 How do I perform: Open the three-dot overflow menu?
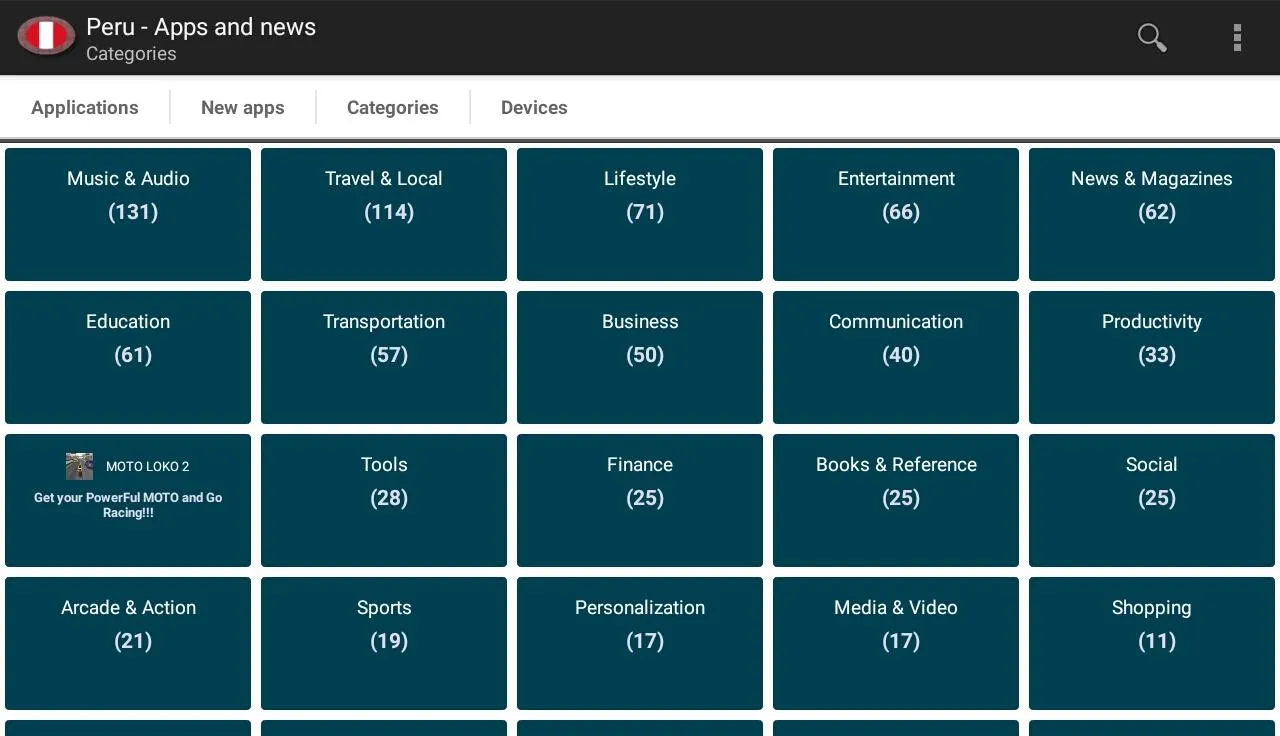pos(1237,37)
